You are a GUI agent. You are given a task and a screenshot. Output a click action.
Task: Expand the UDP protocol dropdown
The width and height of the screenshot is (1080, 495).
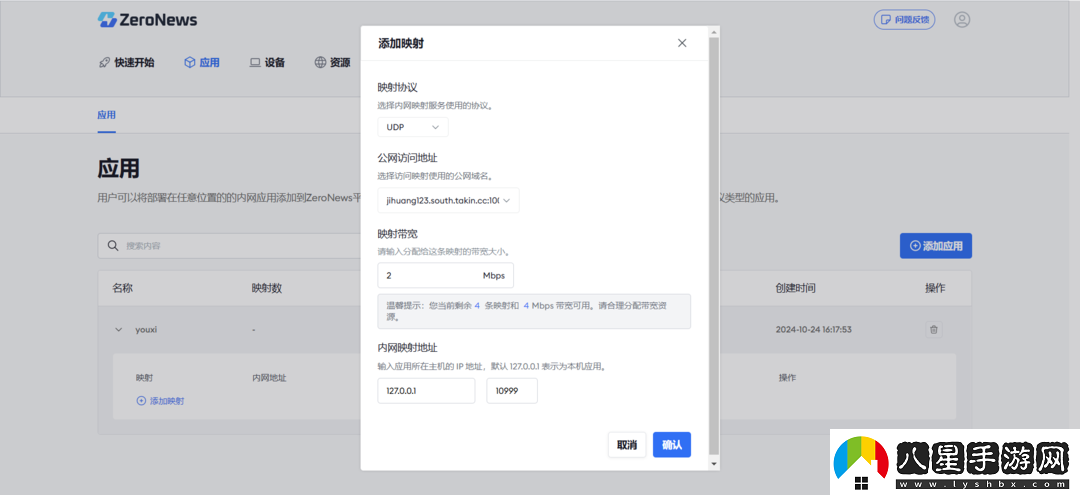click(x=412, y=127)
